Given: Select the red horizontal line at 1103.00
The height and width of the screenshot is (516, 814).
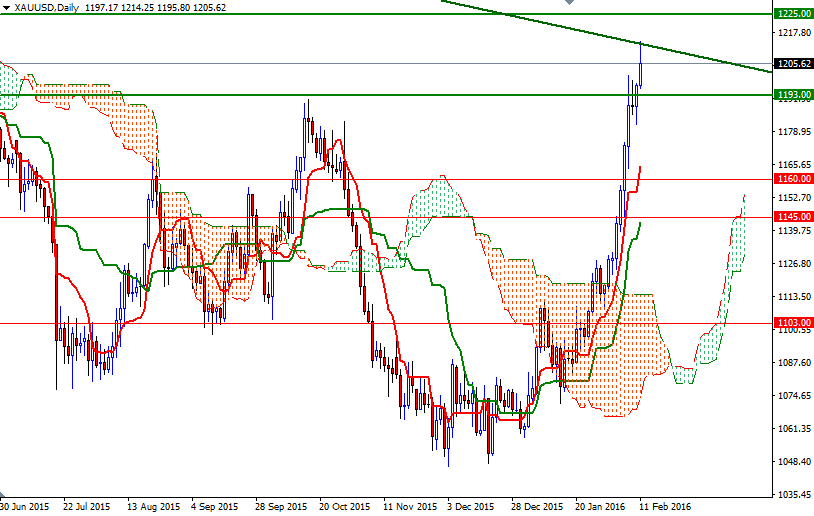Looking at the screenshot, I should click(x=386, y=323).
